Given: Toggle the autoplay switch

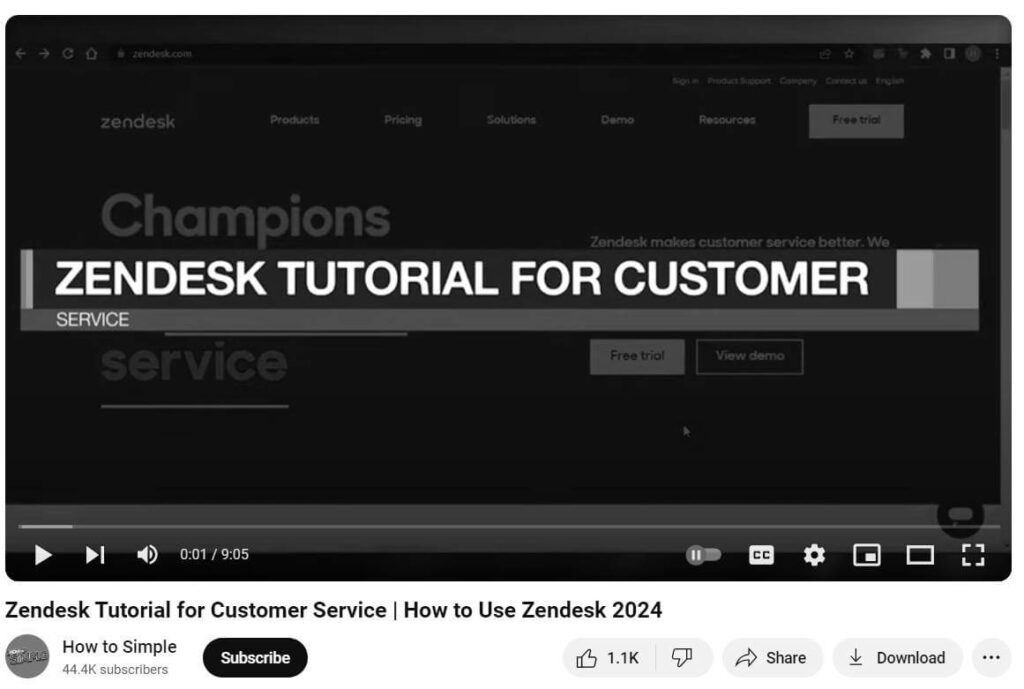Looking at the screenshot, I should [x=703, y=555].
